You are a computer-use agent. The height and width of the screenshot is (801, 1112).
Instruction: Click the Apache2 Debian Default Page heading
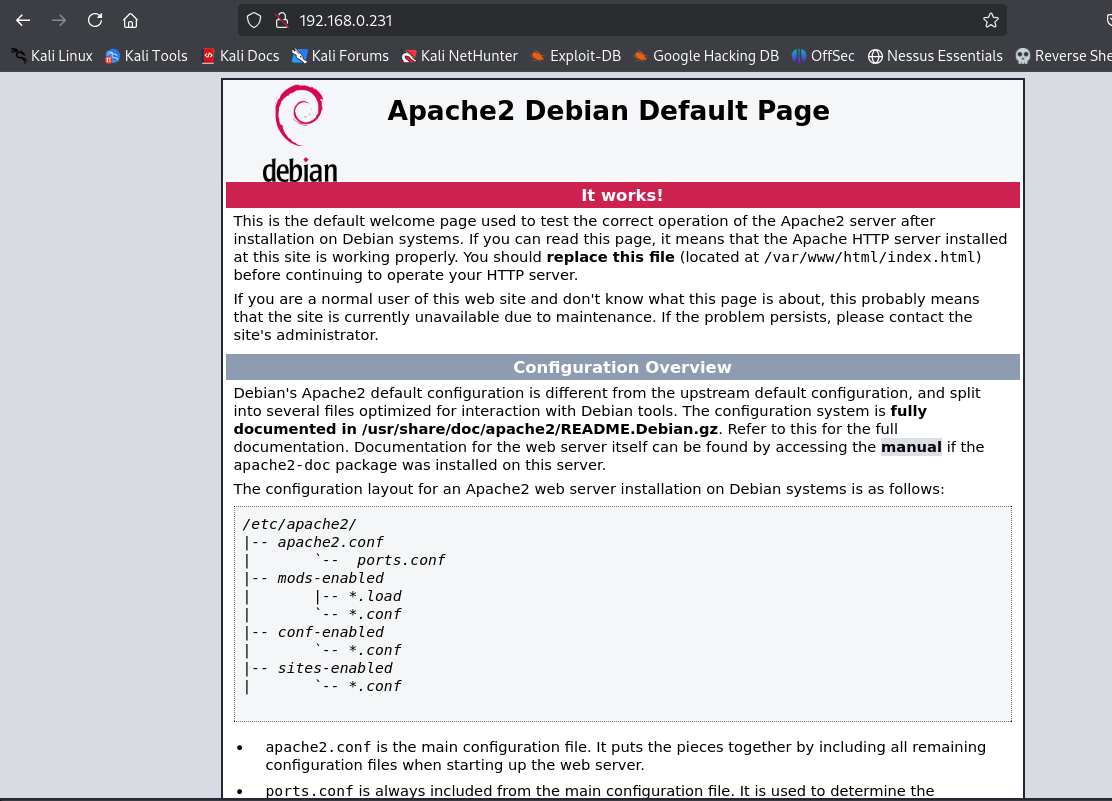[608, 111]
